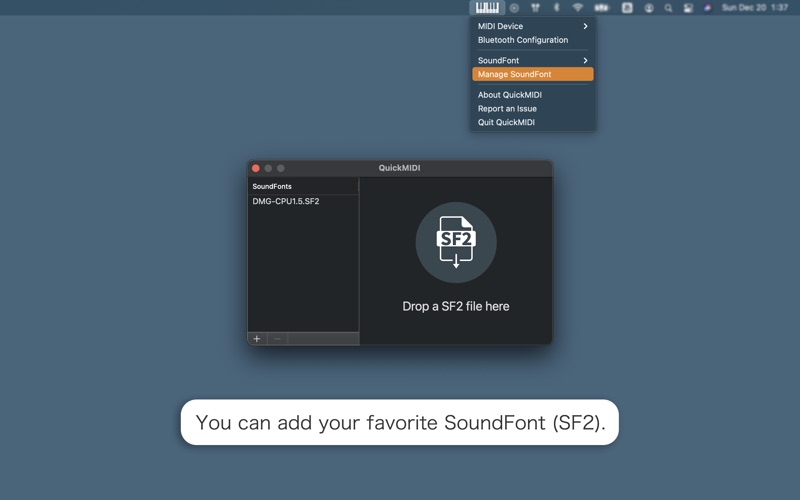Viewport: 800px width, 500px height.
Task: Add a SoundFont with the plus button
Action: [x=257, y=339]
